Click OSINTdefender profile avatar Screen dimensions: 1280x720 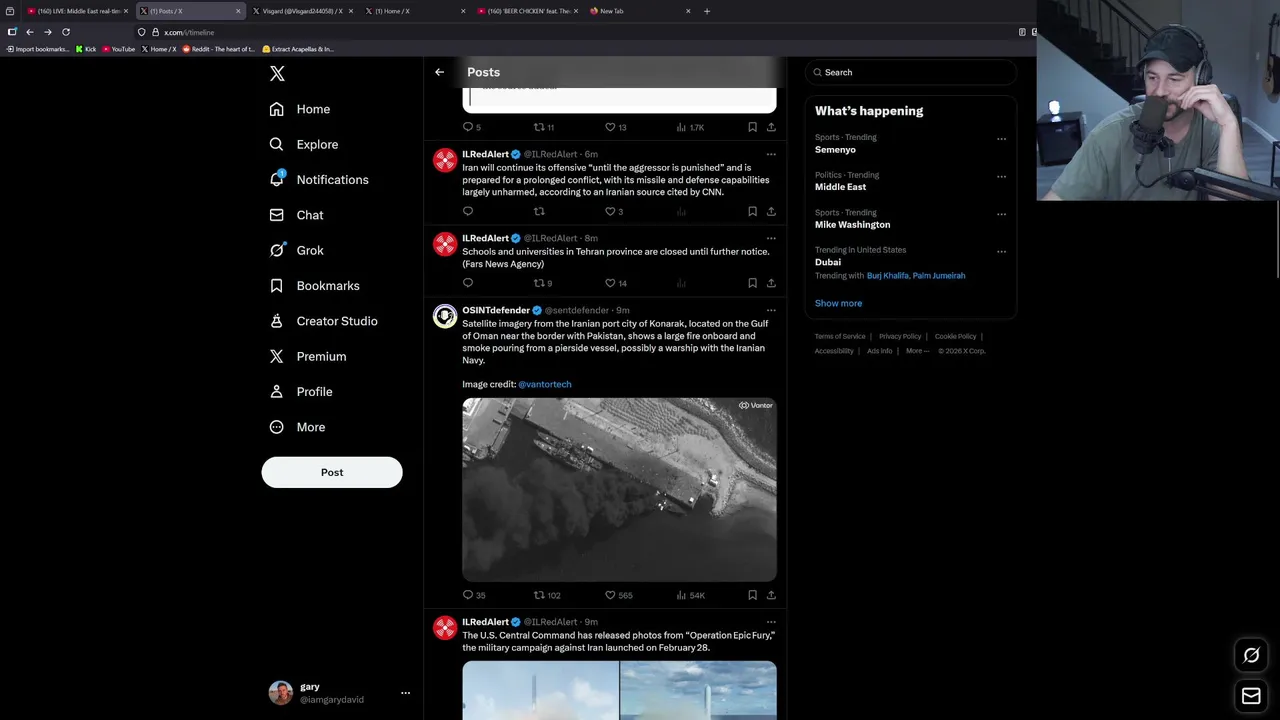click(x=445, y=317)
